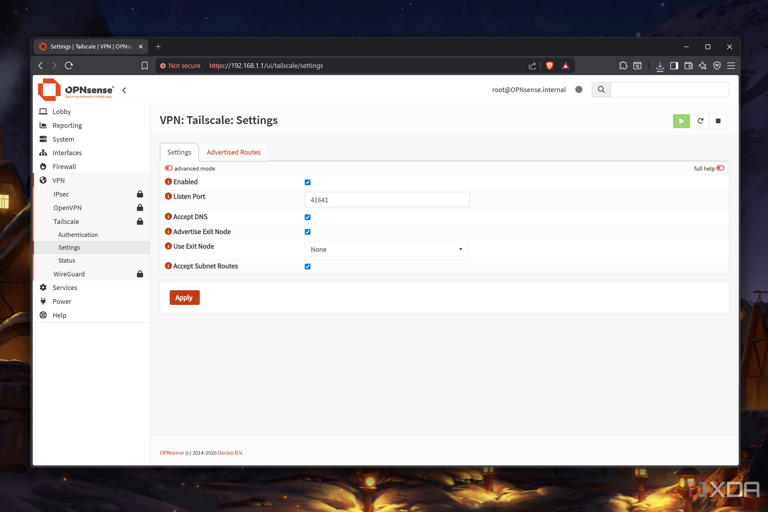768x512 pixels.
Task: Stop the Tailscale service with stop icon
Action: 718,121
